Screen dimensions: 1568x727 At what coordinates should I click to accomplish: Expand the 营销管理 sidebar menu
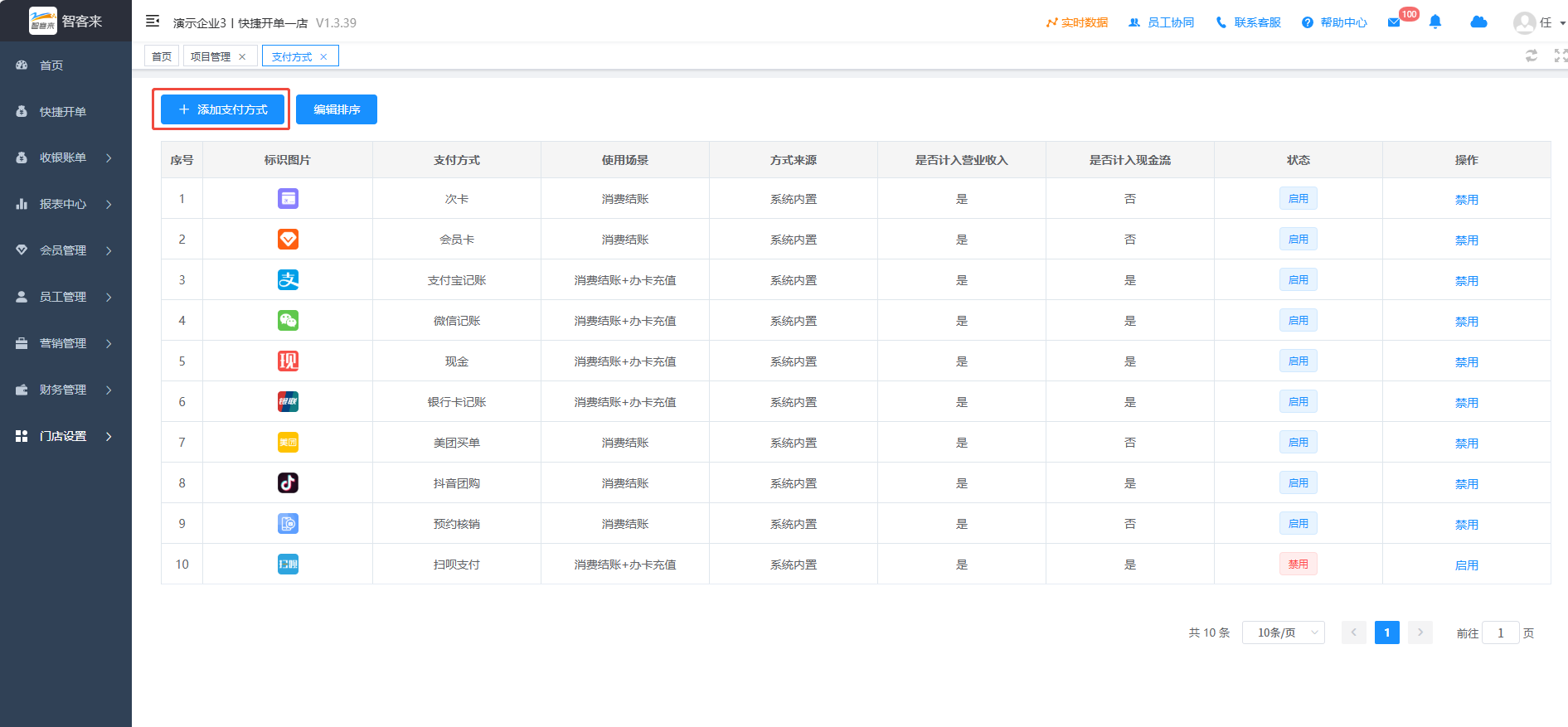point(66,343)
